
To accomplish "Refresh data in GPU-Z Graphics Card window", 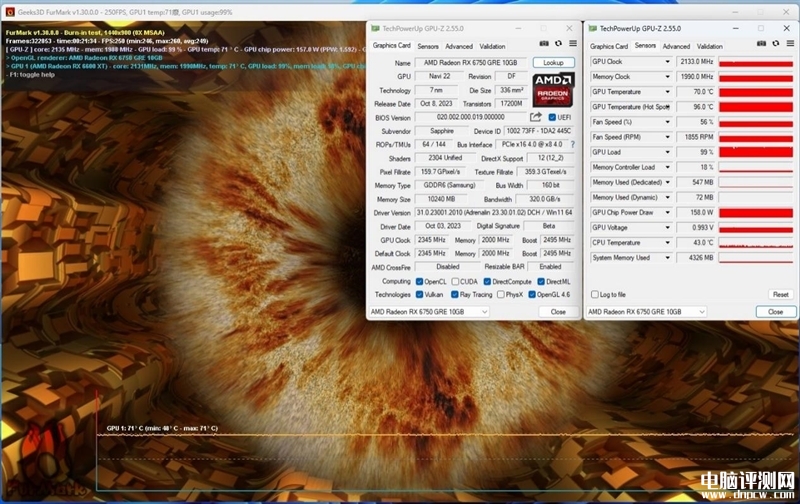I will tap(558, 44).
